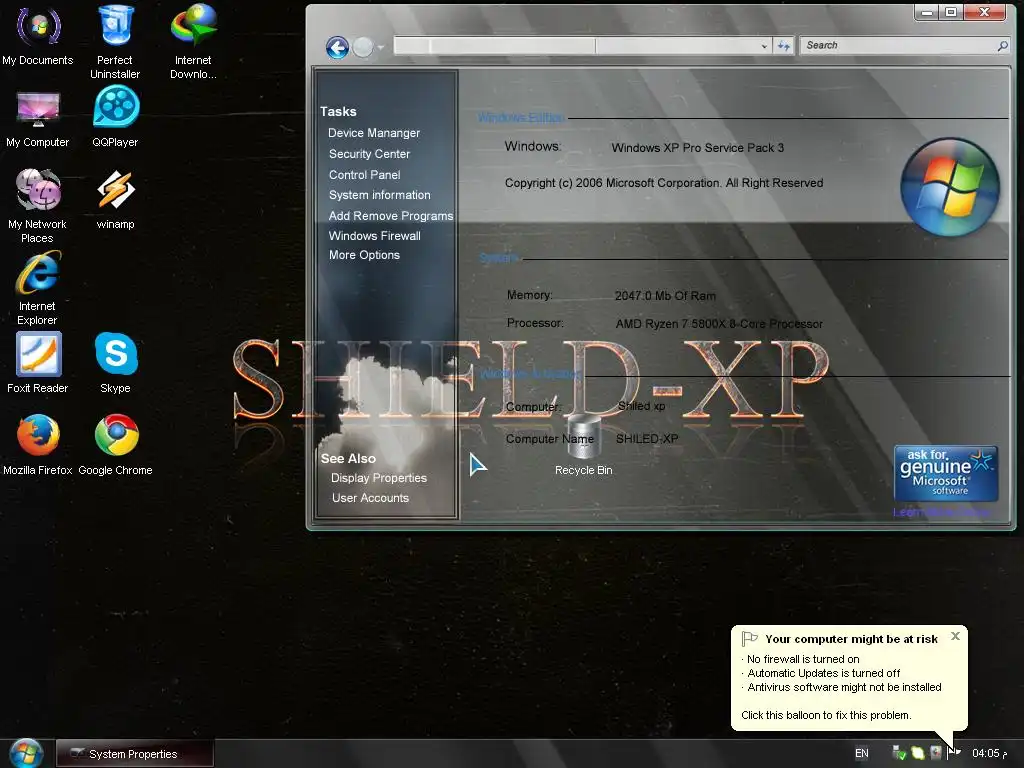Select the QQPlayer desktop icon
Viewport: 1024px width, 768px height.
[116, 118]
